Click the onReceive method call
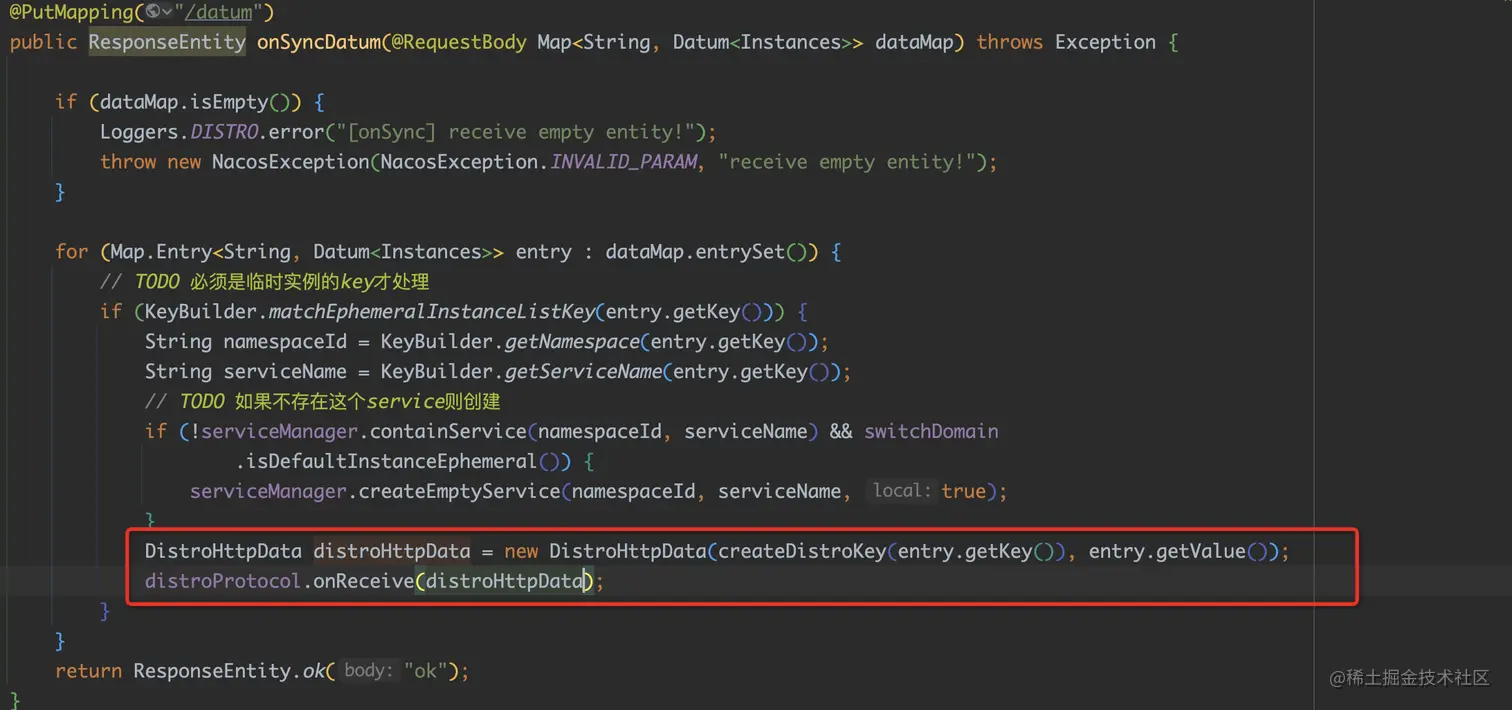This screenshot has height=710, width=1512. pos(364,582)
